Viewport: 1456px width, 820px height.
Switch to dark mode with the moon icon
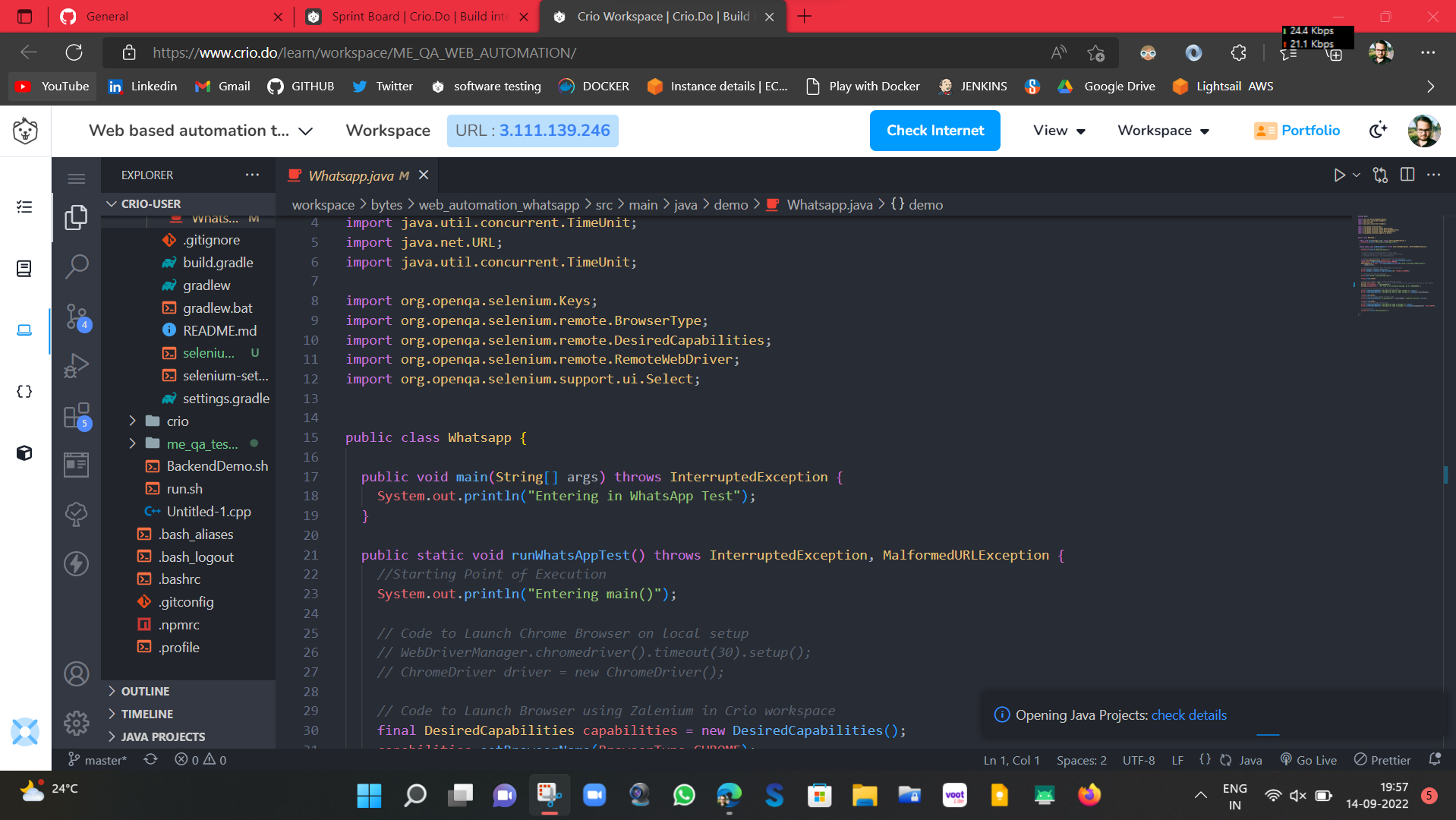pyautogui.click(x=1378, y=130)
